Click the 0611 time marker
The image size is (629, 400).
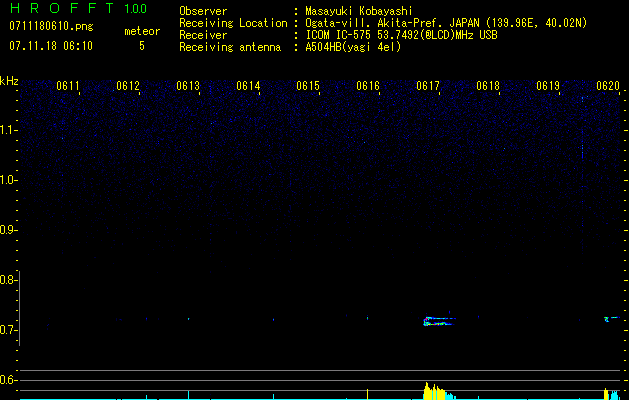(x=68, y=86)
